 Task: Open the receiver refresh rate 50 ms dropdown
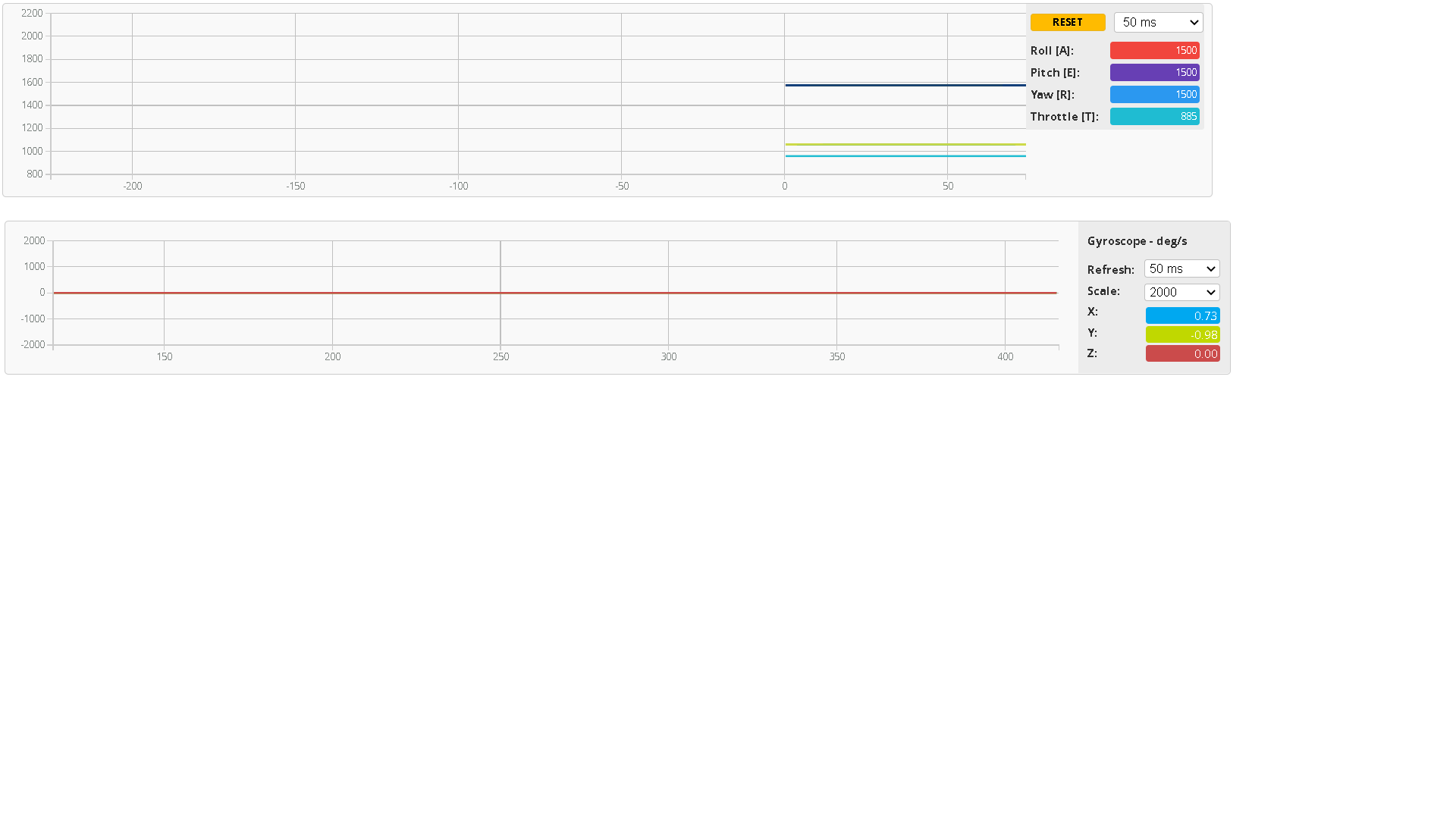1158,23
